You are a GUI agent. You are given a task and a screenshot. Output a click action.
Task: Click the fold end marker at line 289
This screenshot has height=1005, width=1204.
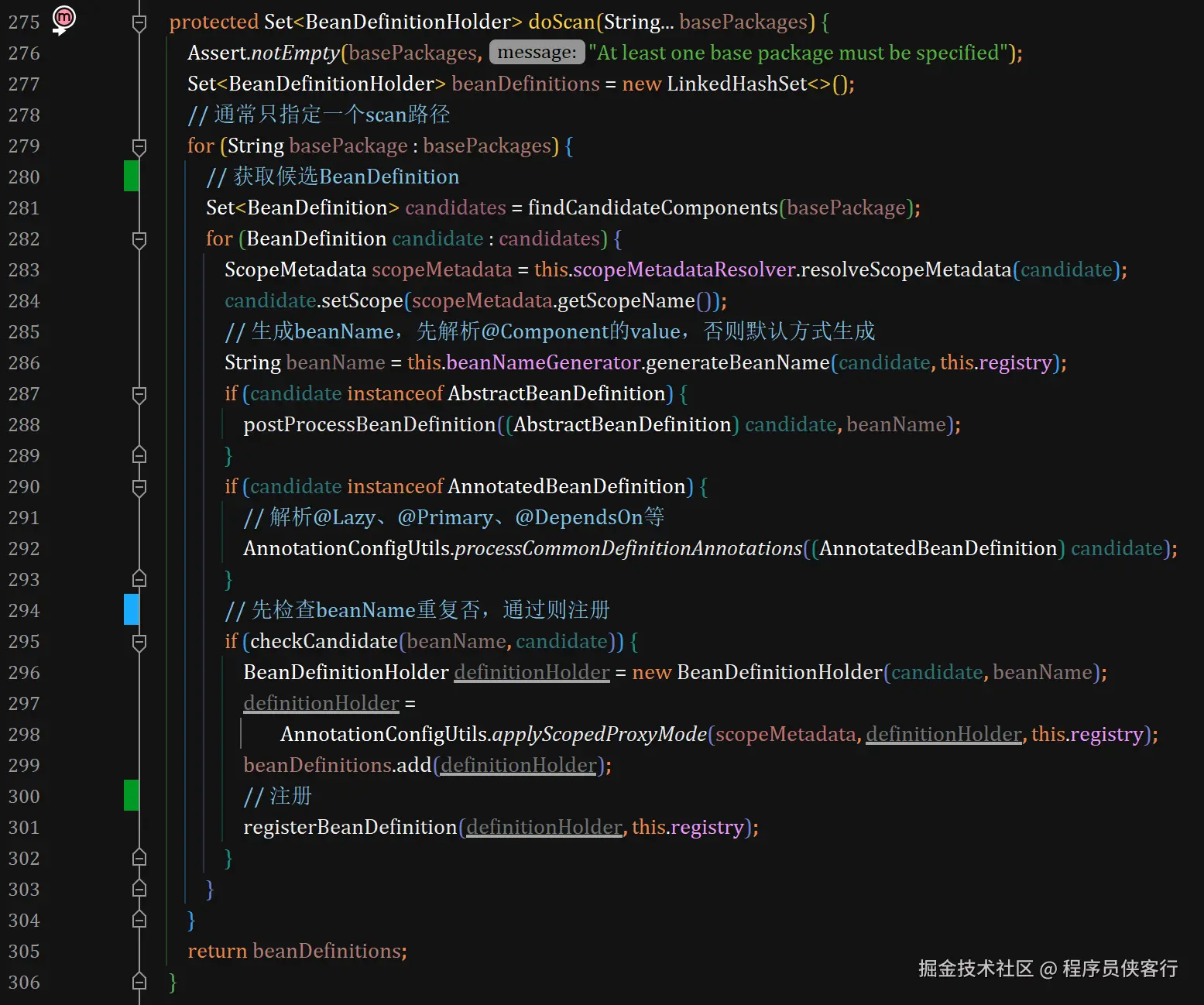point(139,454)
